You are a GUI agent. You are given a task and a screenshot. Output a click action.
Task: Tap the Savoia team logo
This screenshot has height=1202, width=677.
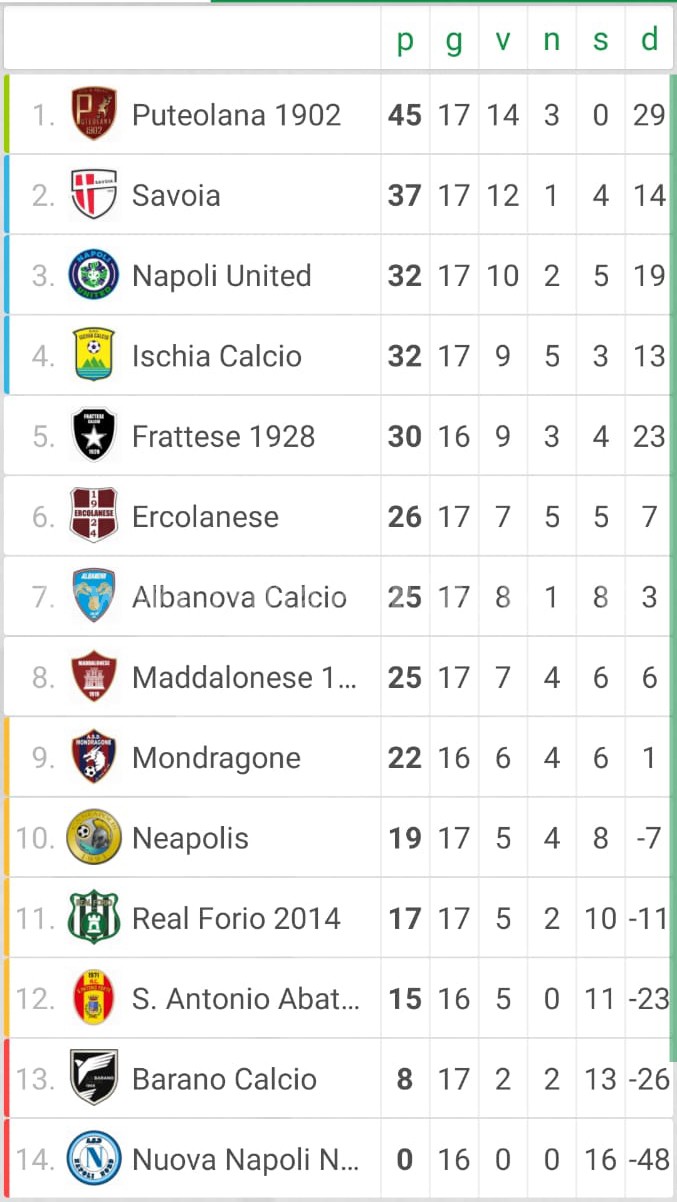[x=94, y=195]
